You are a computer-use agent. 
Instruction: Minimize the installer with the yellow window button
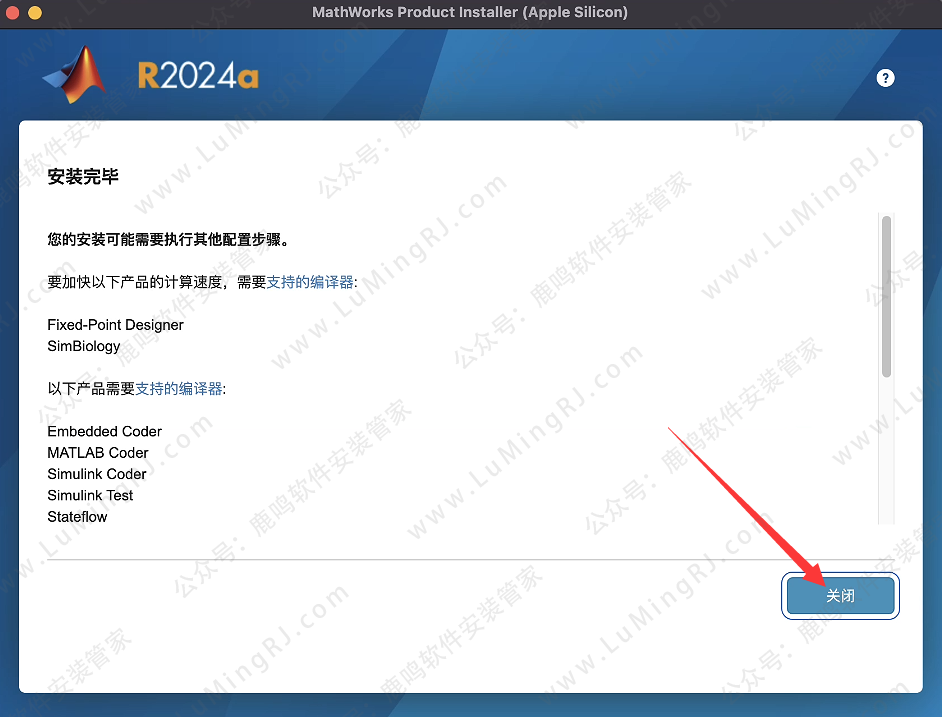(x=34, y=13)
